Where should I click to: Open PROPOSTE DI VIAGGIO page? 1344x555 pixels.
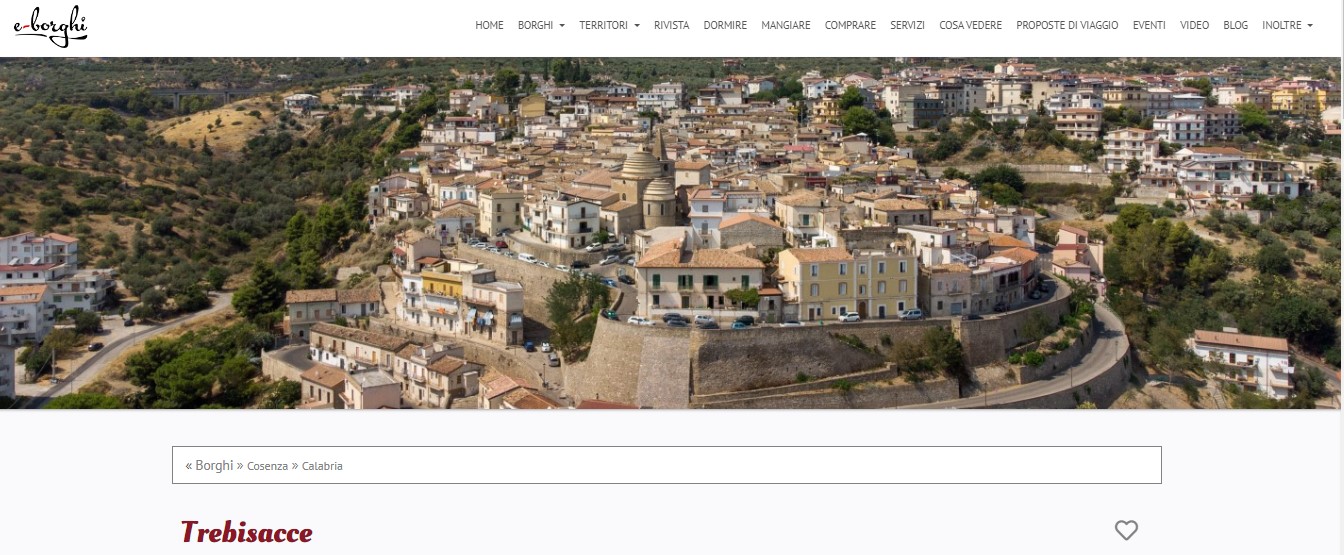1067,25
